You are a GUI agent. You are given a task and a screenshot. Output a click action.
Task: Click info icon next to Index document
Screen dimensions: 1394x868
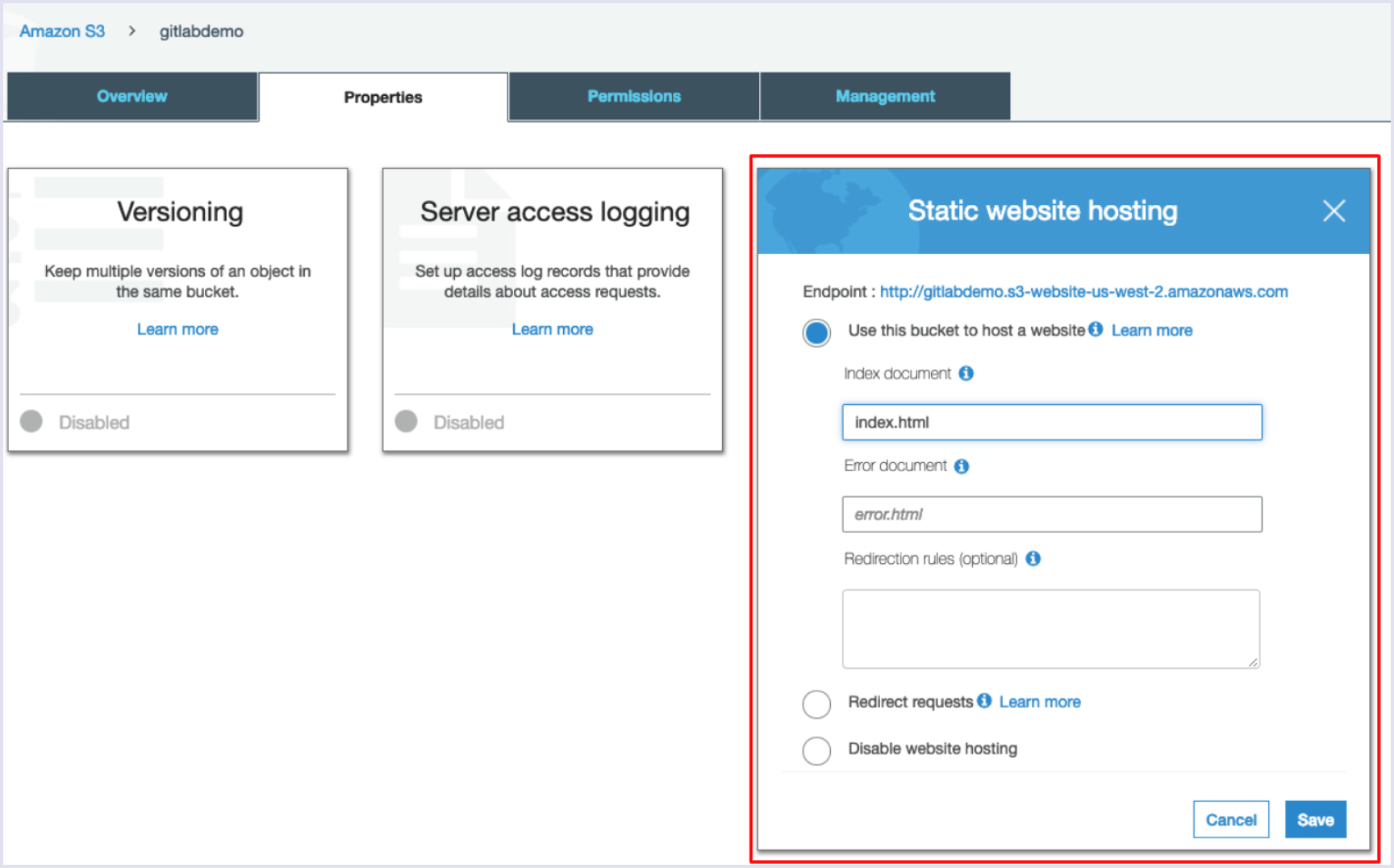tap(966, 373)
